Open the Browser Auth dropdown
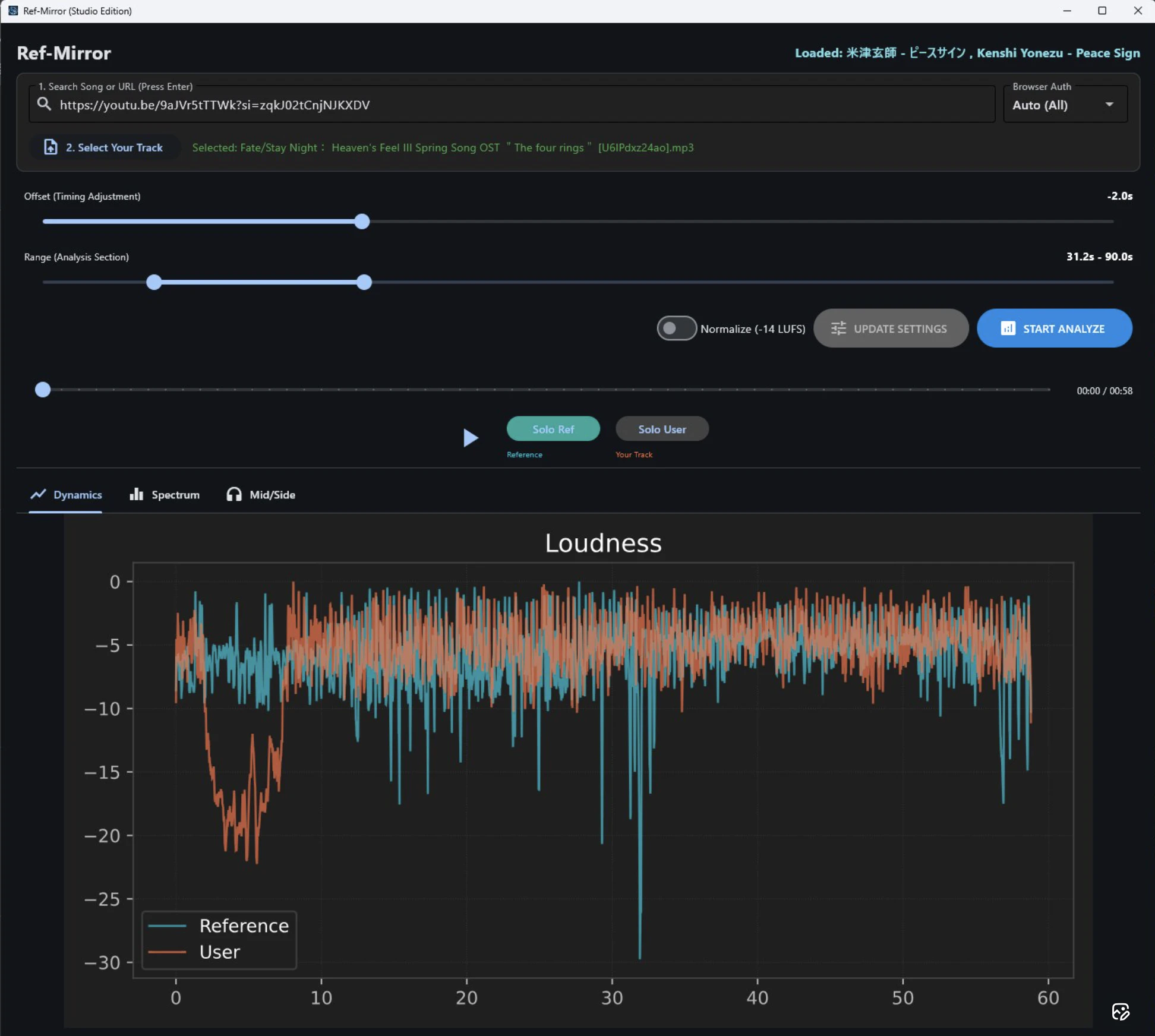The height and width of the screenshot is (1036, 1155). pyautogui.click(x=1058, y=105)
